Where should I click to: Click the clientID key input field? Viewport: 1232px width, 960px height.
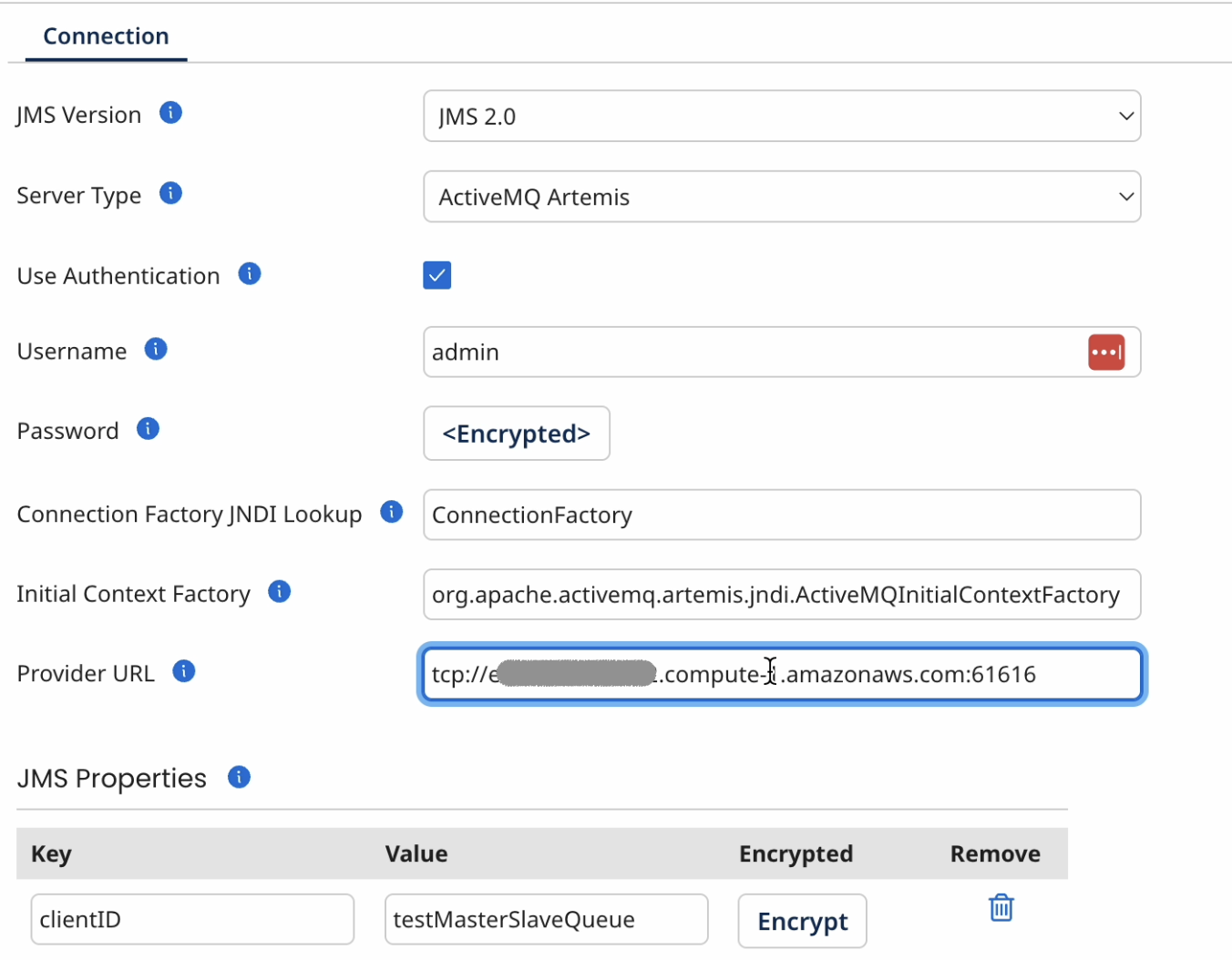tap(192, 920)
